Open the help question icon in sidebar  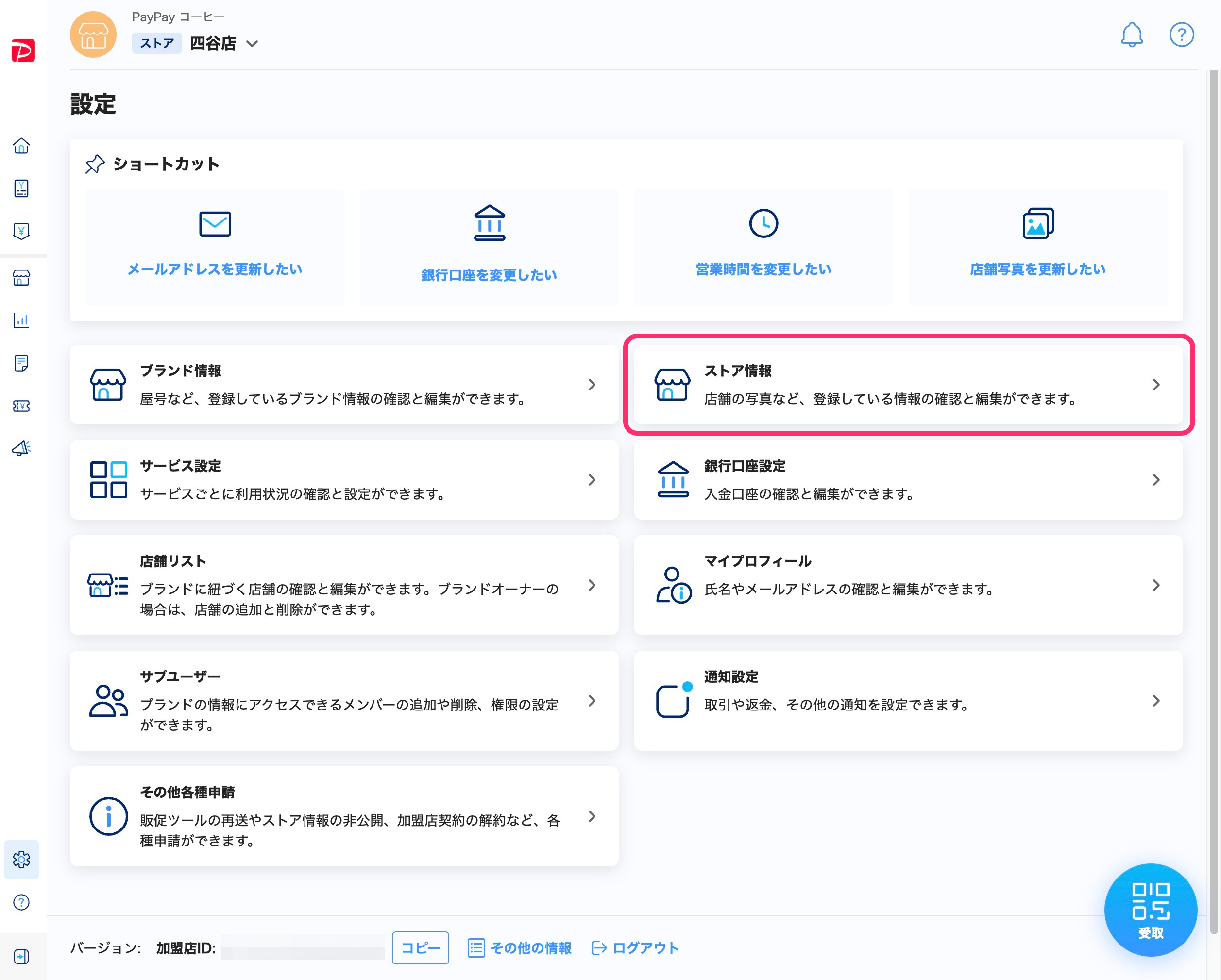[21, 902]
